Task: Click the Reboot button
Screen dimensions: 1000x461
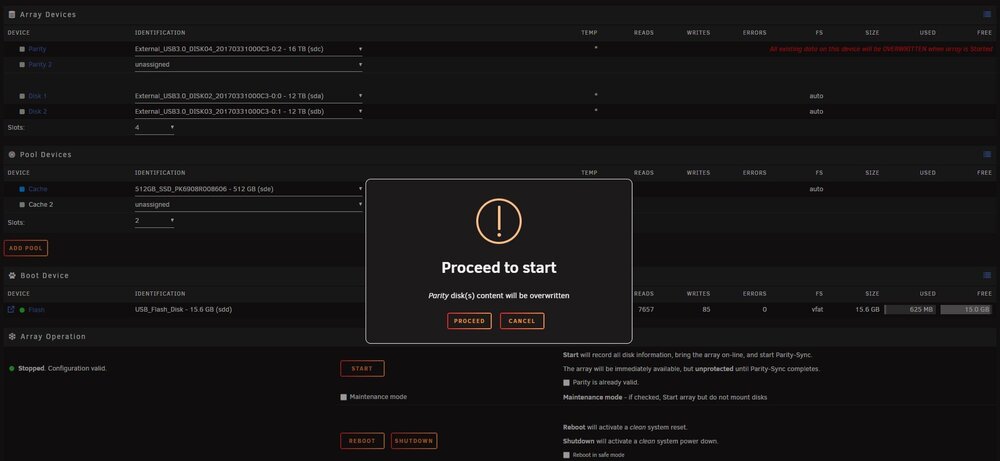Action: point(362,441)
